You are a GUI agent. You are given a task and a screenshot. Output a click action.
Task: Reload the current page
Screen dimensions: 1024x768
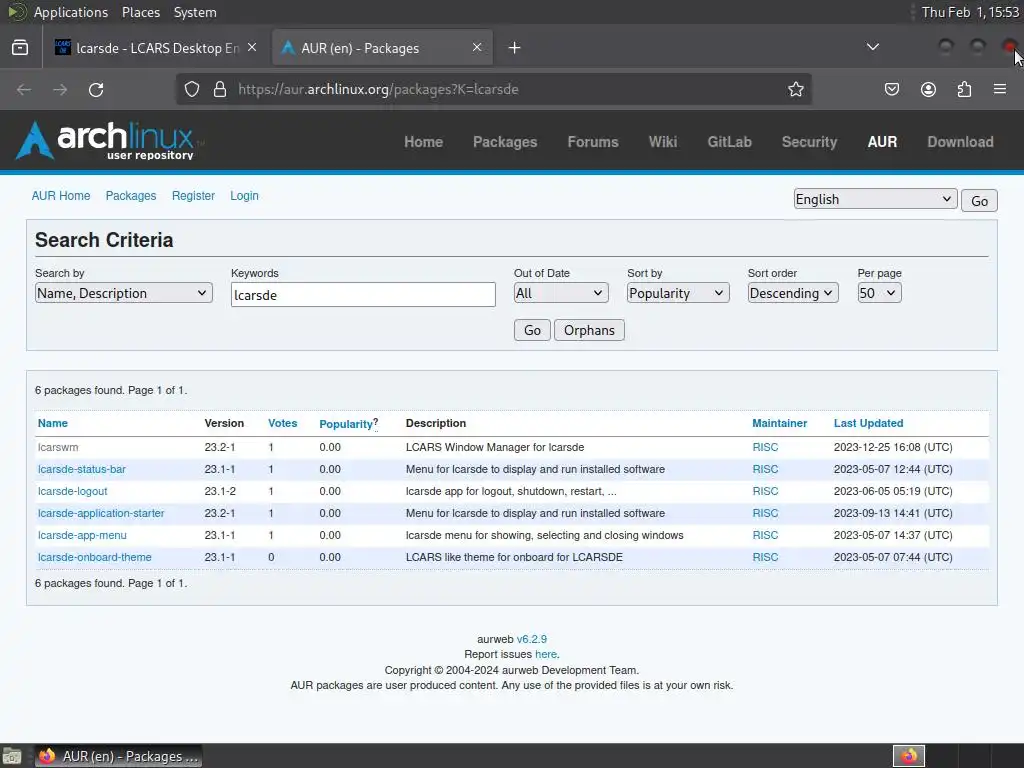click(96, 89)
